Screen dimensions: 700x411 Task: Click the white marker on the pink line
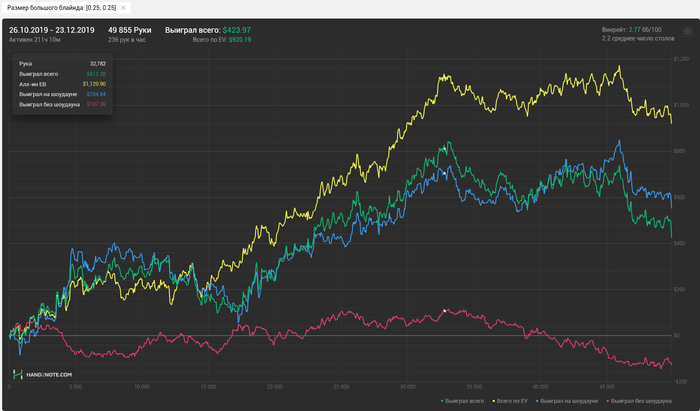pos(445,311)
